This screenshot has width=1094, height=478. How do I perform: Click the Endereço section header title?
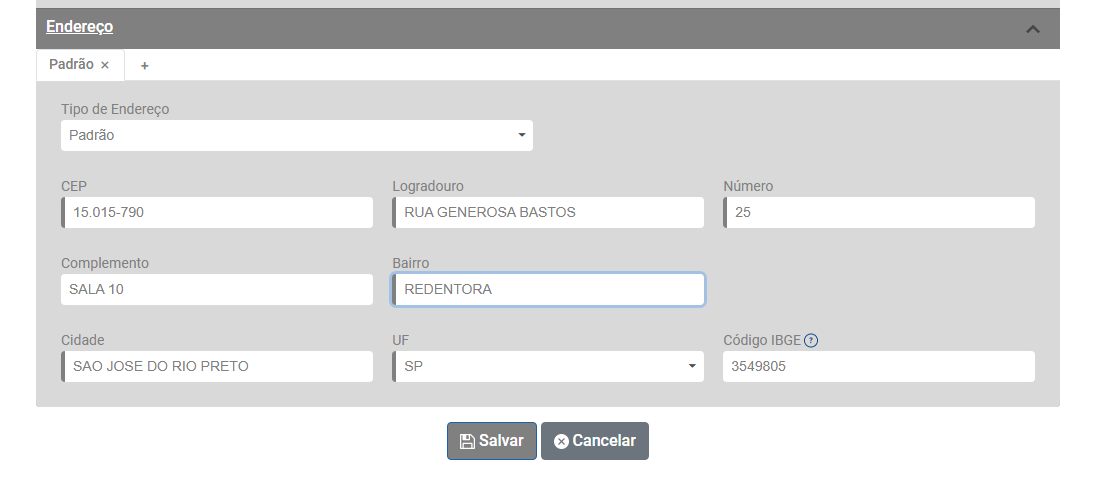point(80,27)
